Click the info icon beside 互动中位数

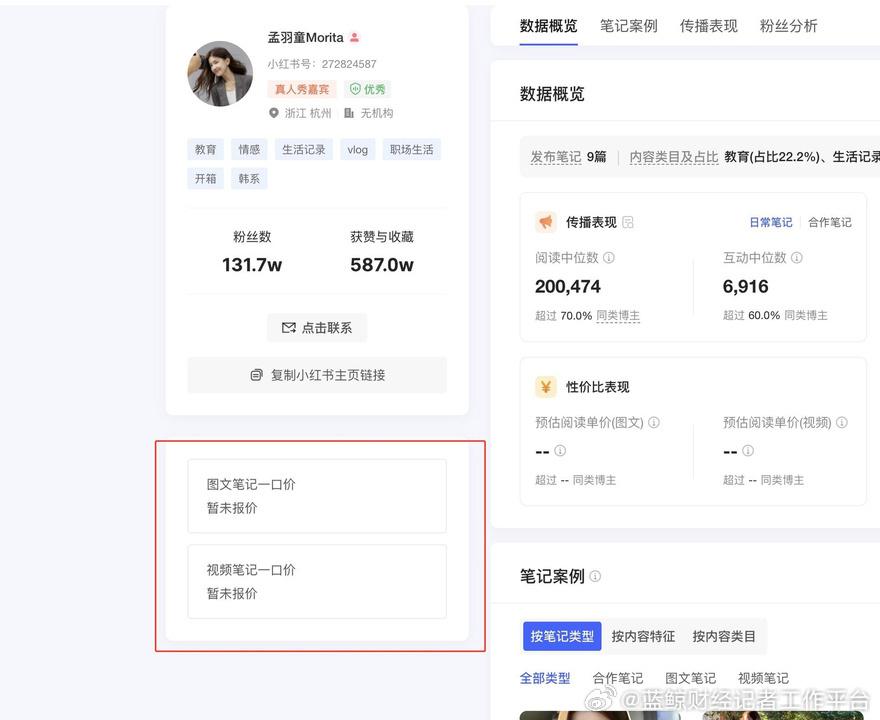tap(797, 258)
